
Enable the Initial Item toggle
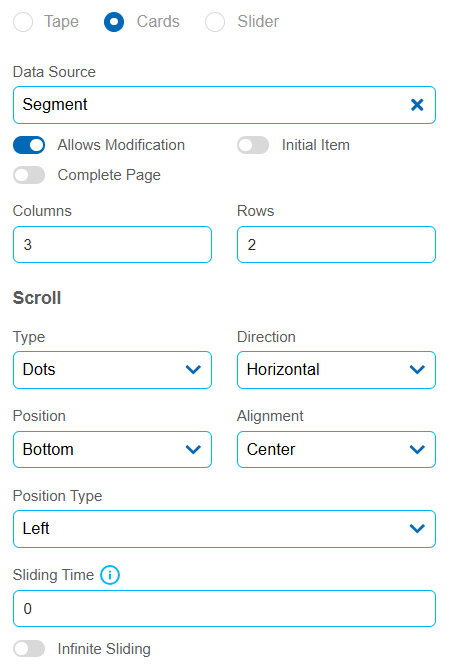tap(253, 145)
